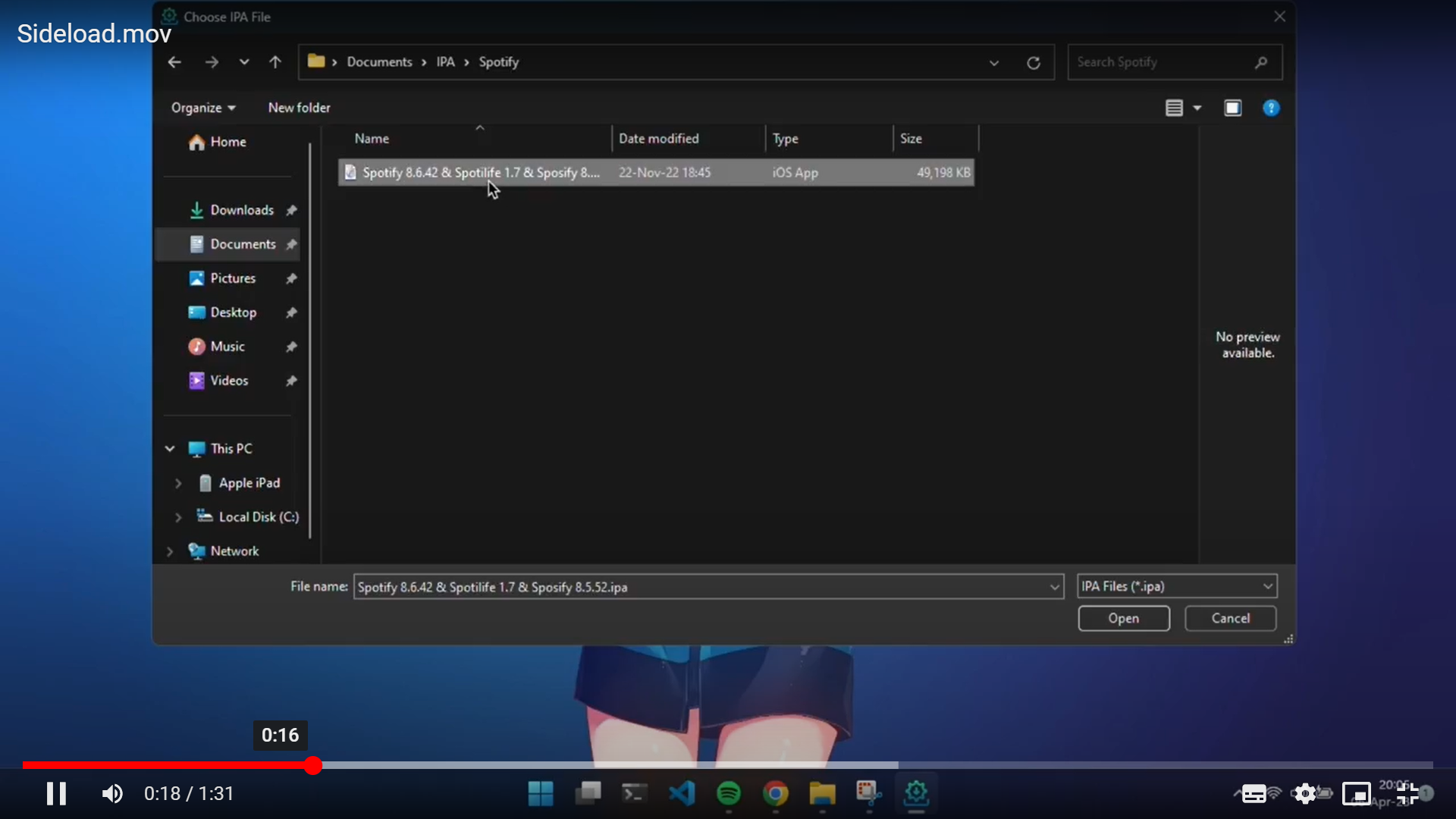Click the red progress scrubber handle

[313, 765]
